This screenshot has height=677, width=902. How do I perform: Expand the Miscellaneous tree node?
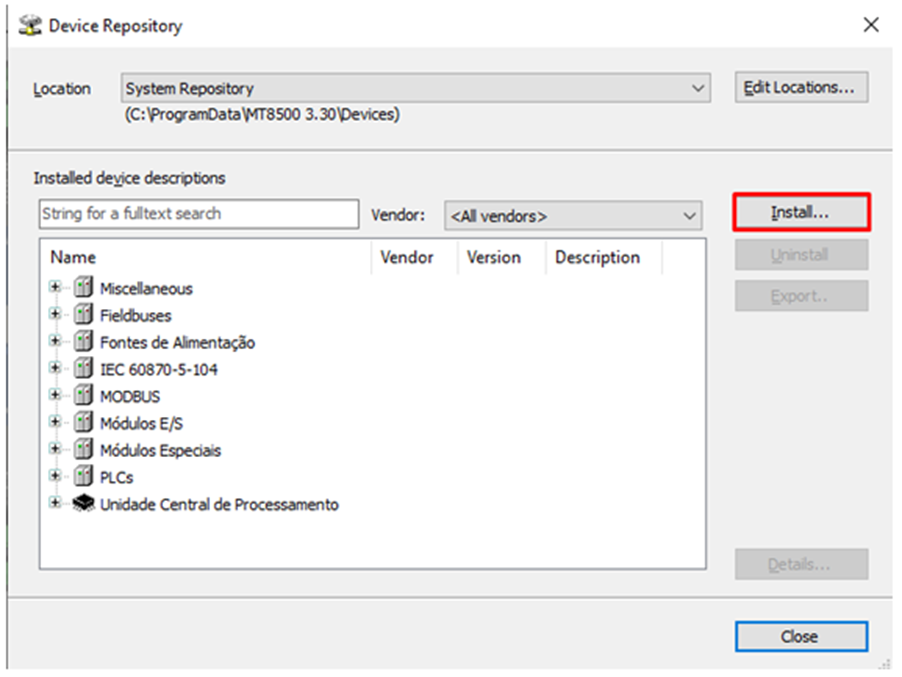(55, 288)
